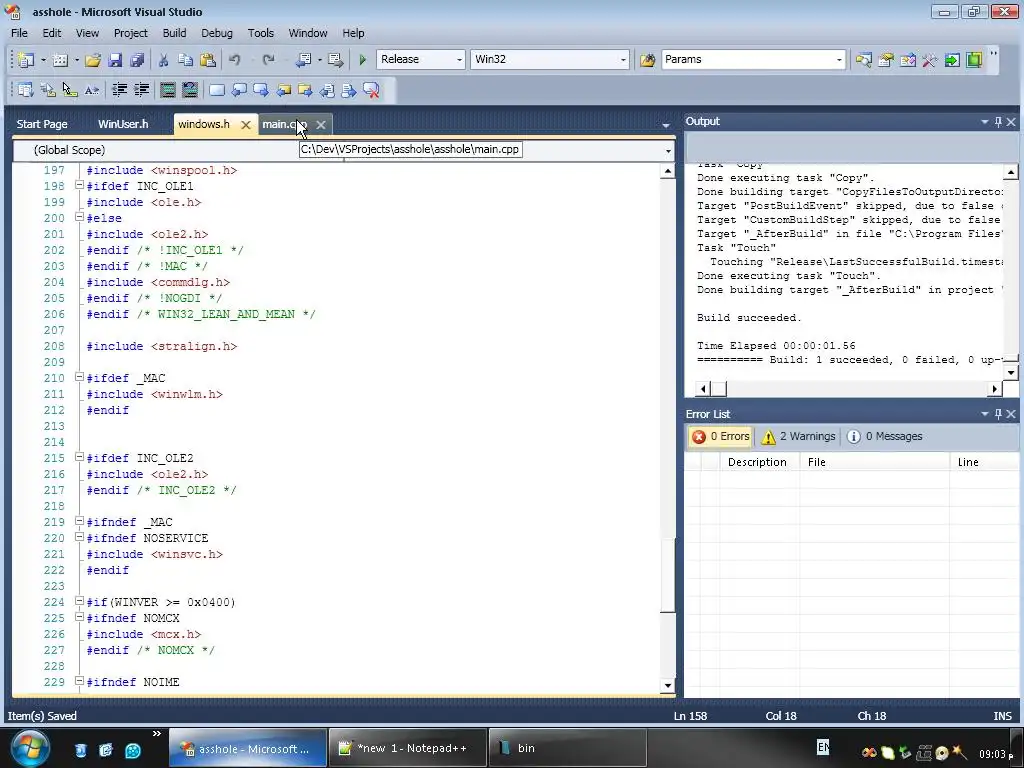Open the Properties Window toolbar icon

[886, 60]
